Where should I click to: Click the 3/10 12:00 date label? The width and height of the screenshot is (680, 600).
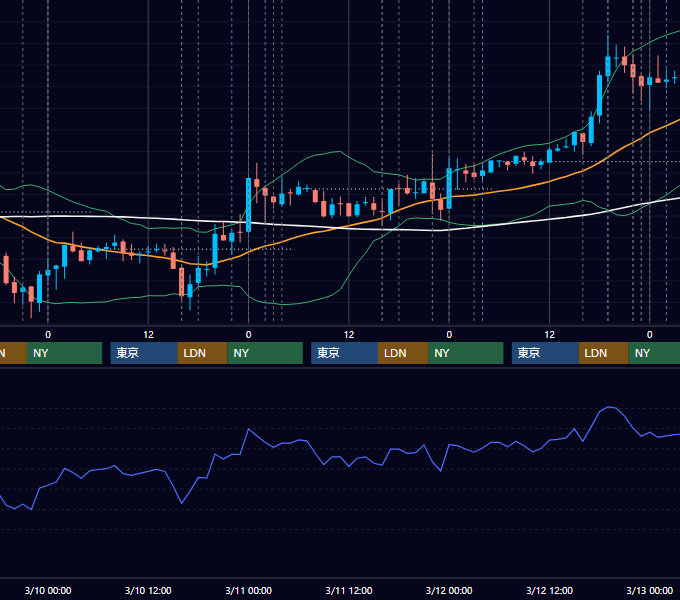[x=148, y=590]
